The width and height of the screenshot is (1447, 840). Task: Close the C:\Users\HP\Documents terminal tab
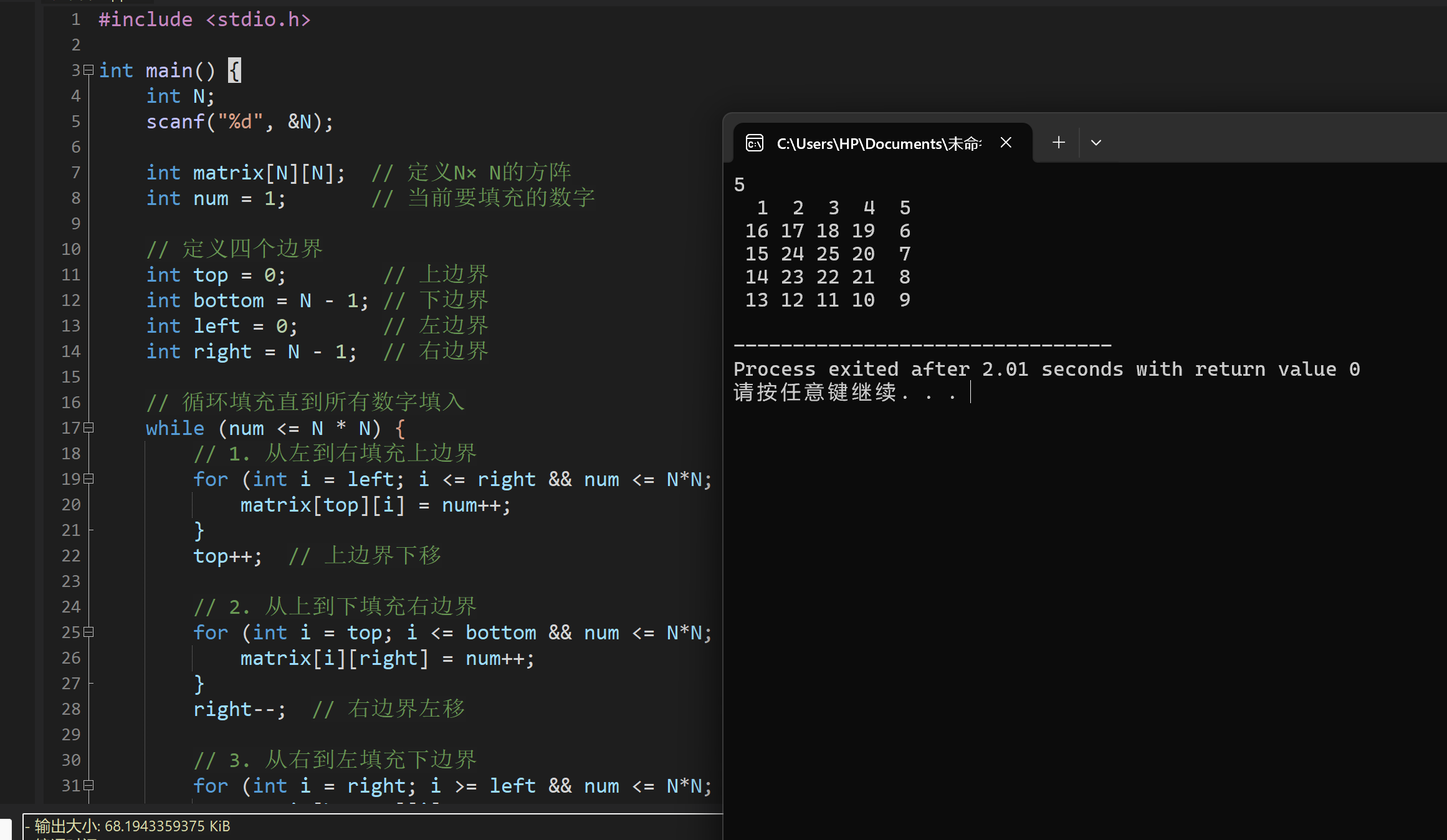[x=1006, y=143]
